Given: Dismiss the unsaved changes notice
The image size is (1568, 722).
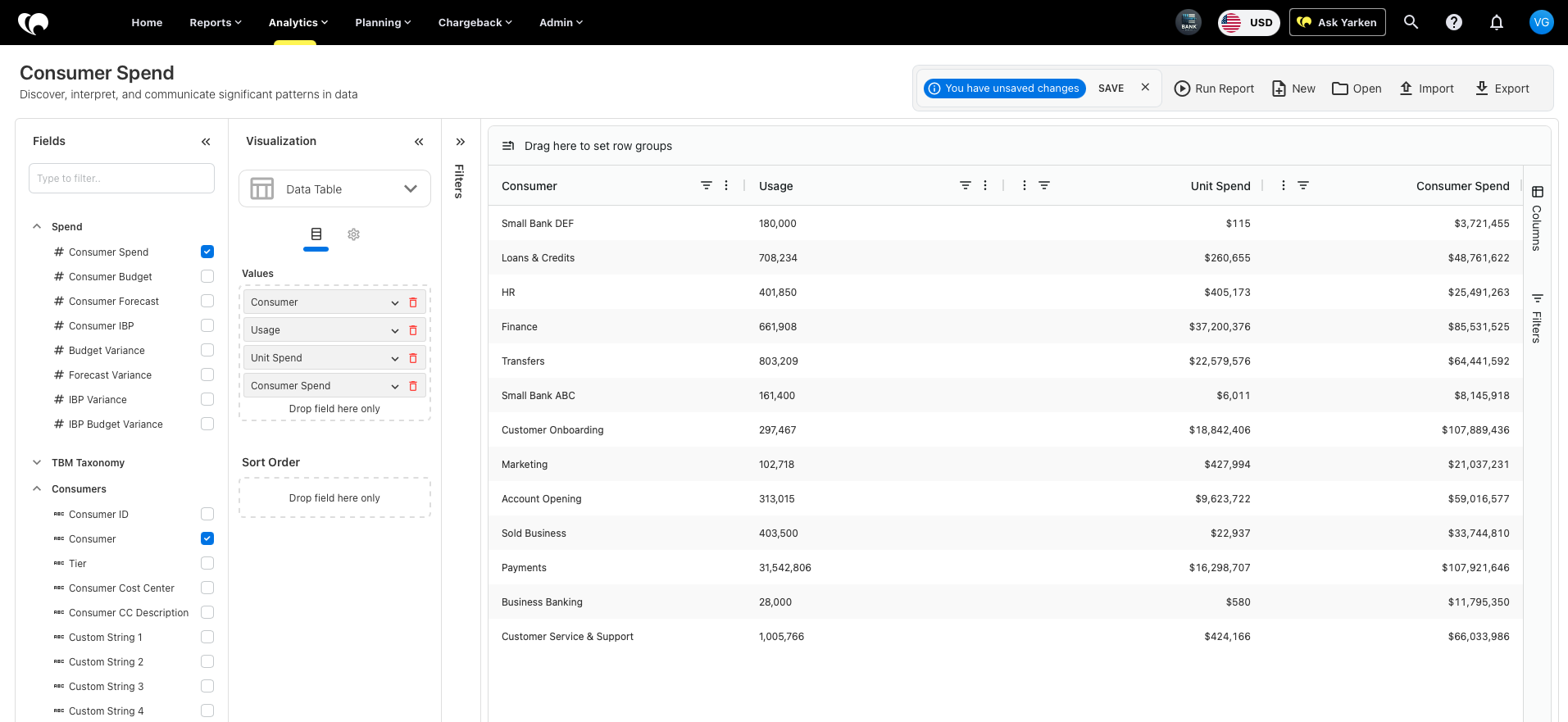Looking at the screenshot, I should 1145,88.
